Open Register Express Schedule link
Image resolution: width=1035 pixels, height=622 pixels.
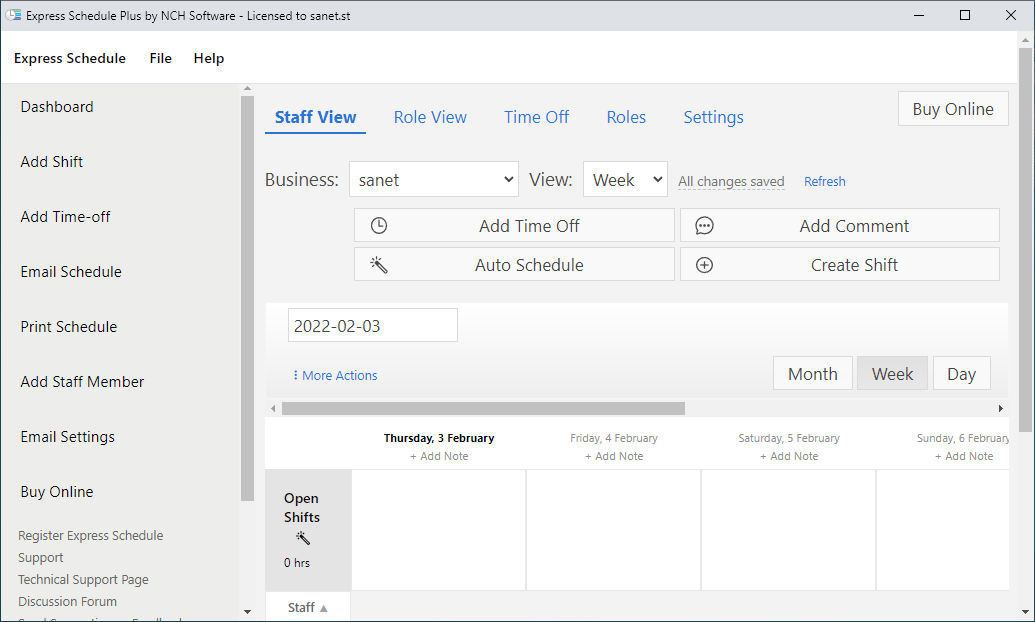click(x=90, y=536)
